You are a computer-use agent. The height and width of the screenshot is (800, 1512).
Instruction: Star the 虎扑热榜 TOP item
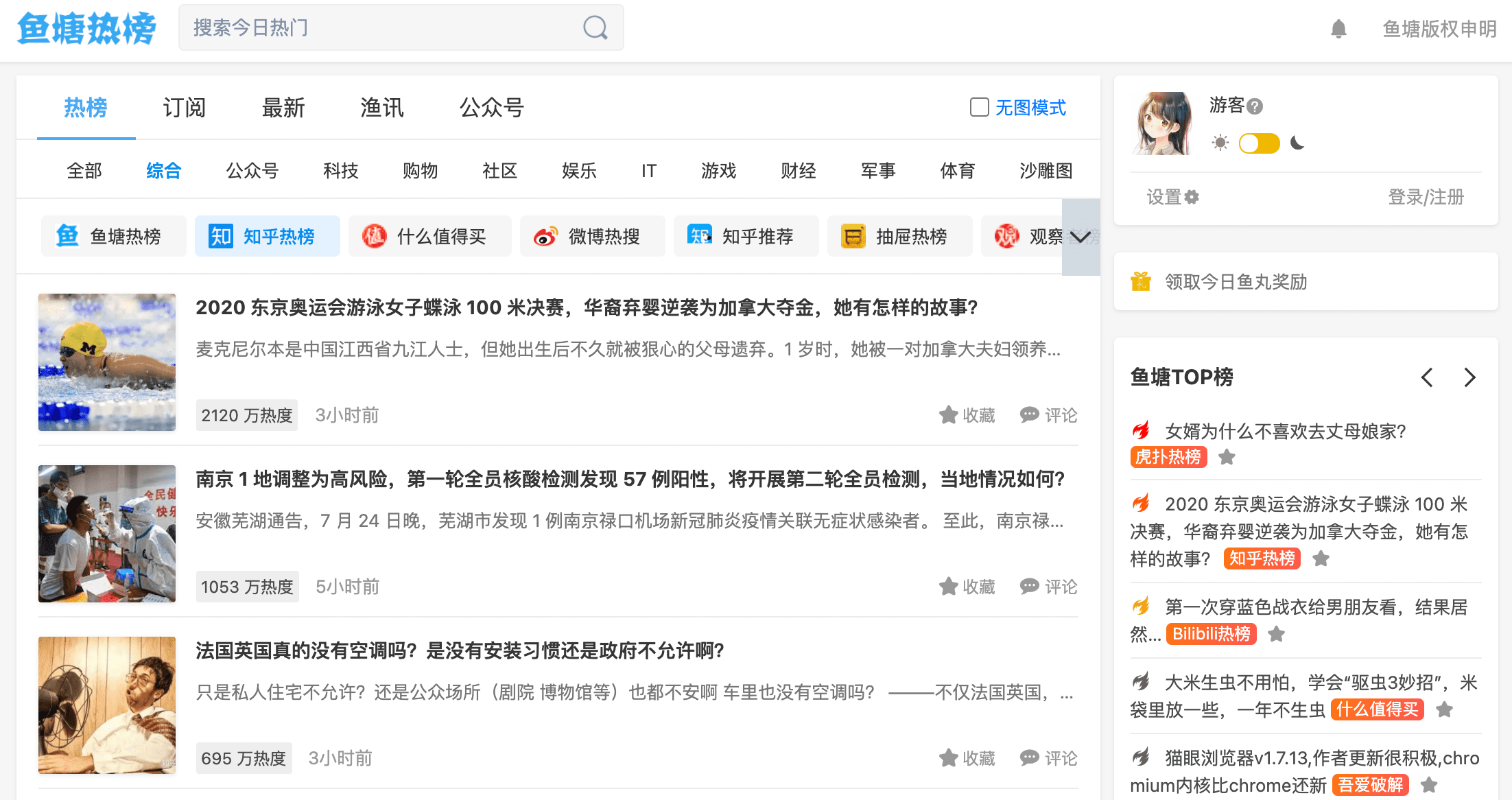tap(1227, 457)
